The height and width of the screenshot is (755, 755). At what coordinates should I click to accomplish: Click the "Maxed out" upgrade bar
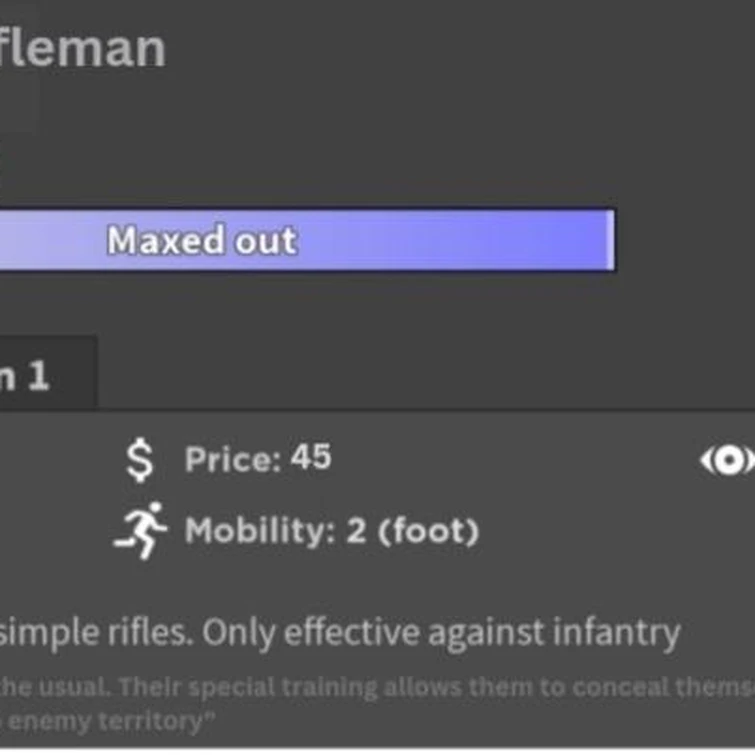tap(400, 240)
